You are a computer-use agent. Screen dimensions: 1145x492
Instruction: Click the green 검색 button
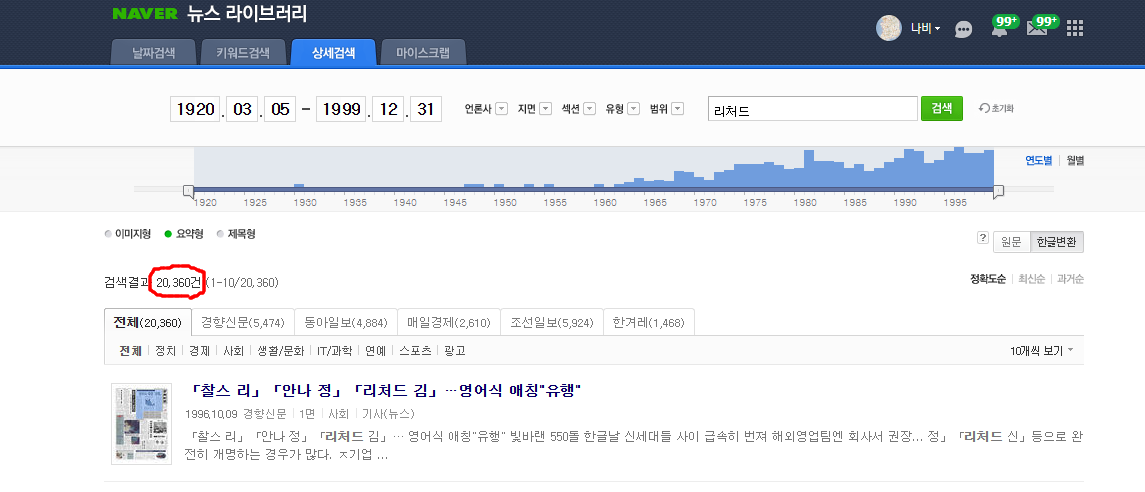pos(942,108)
